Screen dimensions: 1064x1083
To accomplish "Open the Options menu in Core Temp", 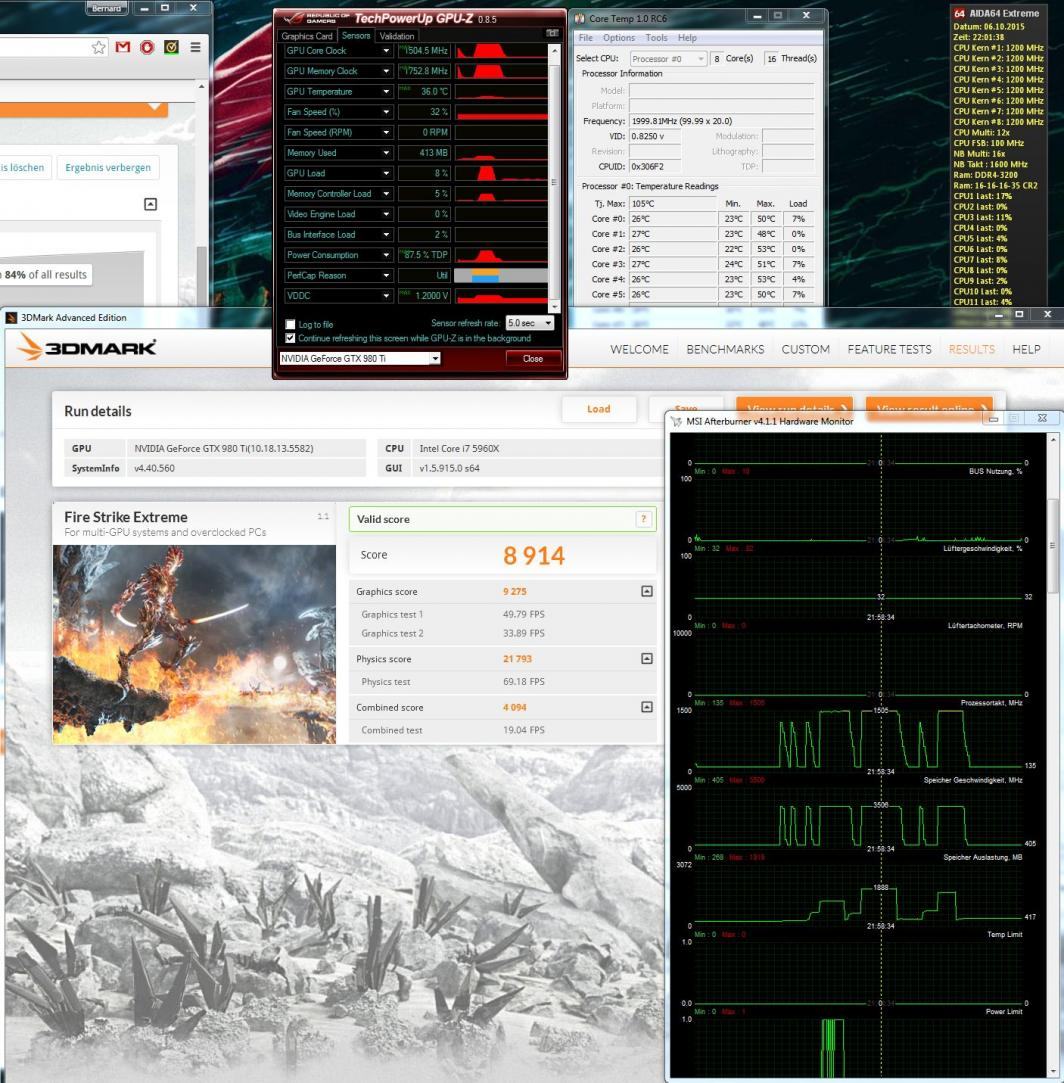I will click(618, 37).
